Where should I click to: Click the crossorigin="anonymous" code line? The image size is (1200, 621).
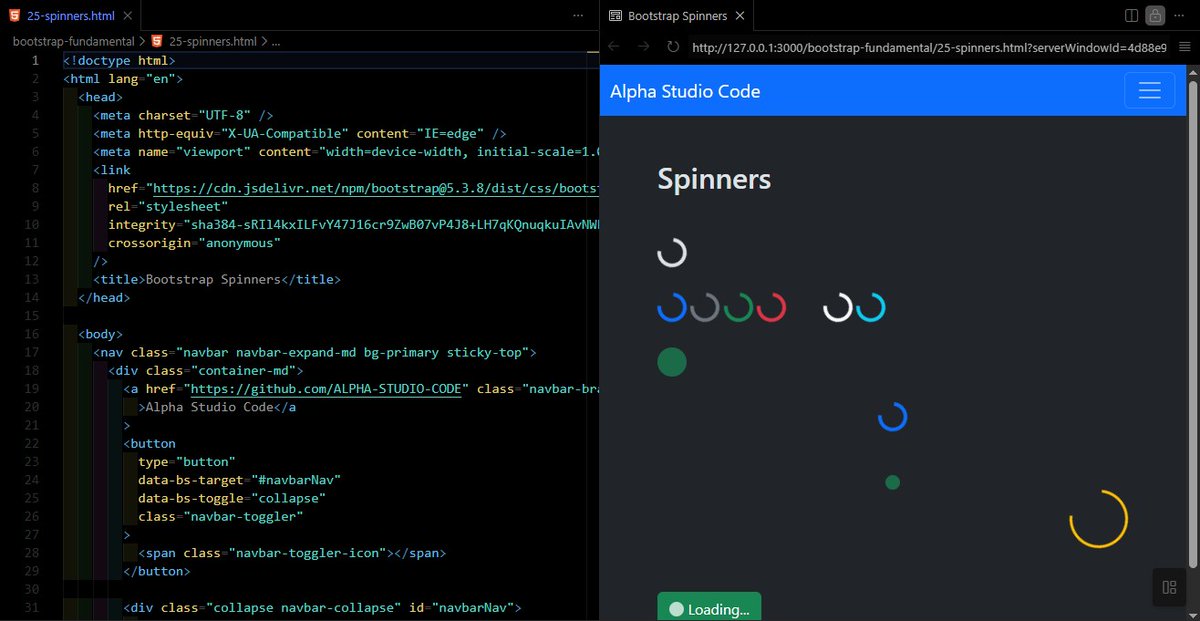(x=194, y=242)
